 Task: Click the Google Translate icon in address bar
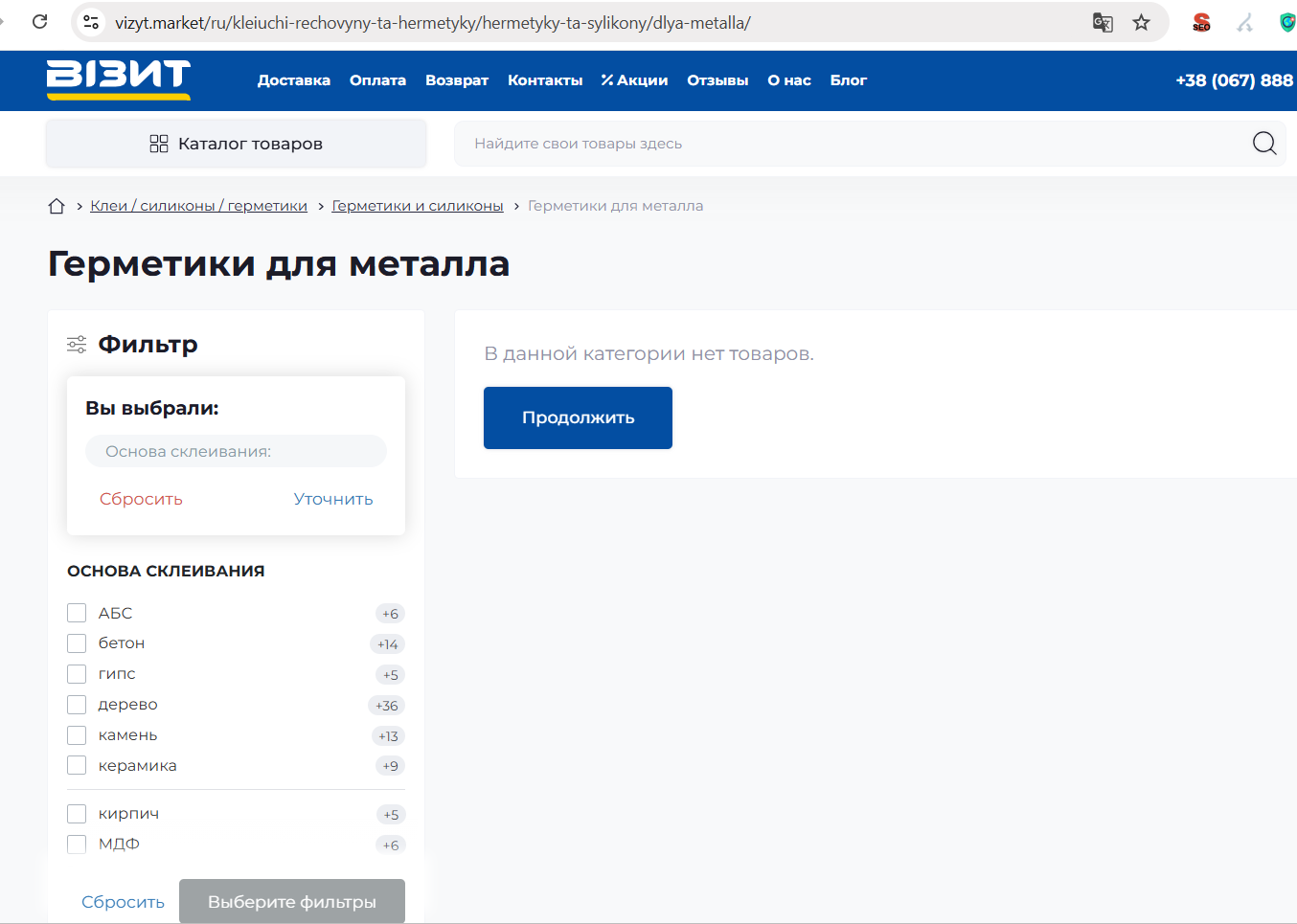click(x=1103, y=22)
